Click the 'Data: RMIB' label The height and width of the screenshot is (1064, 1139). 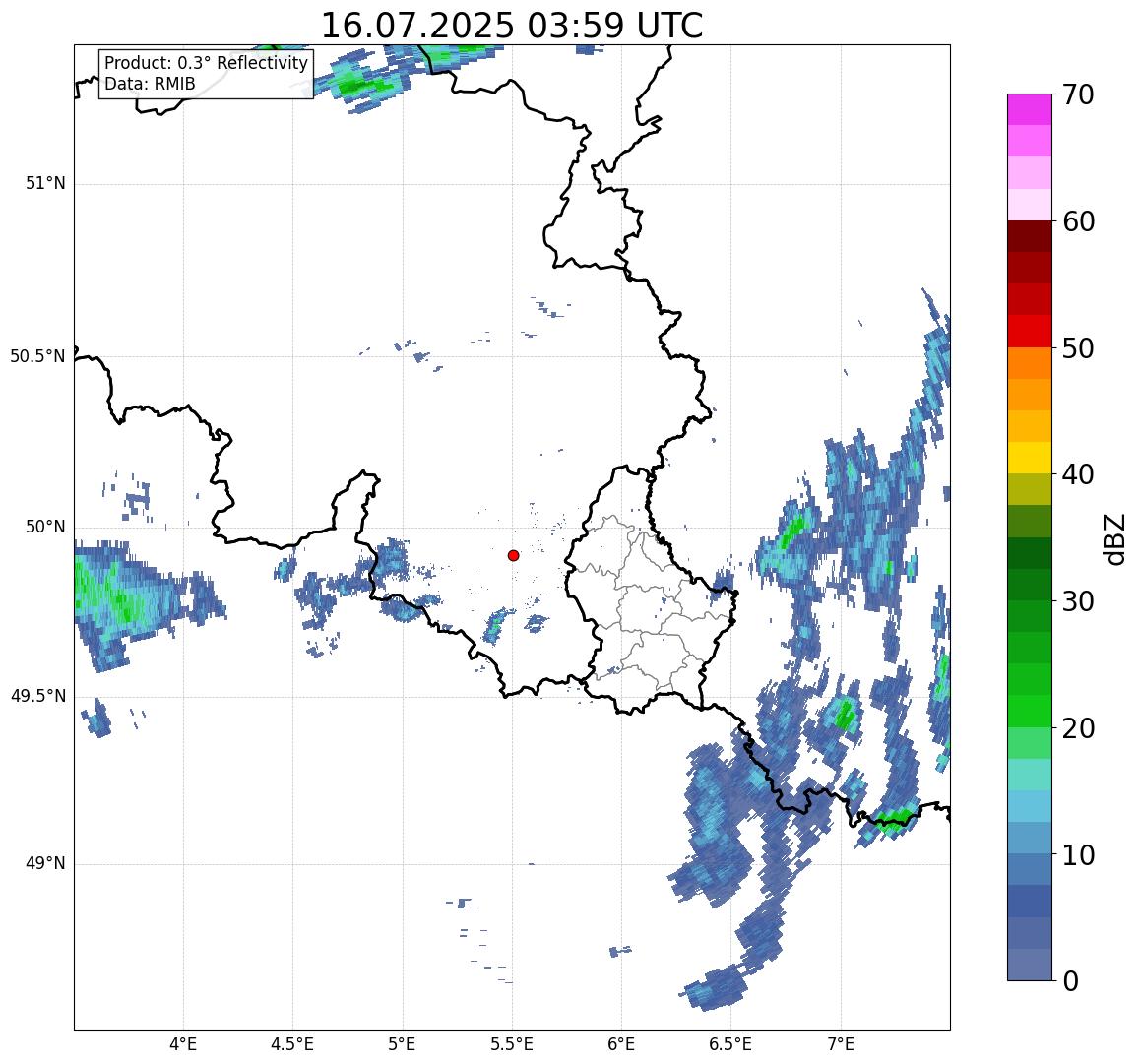150,85
